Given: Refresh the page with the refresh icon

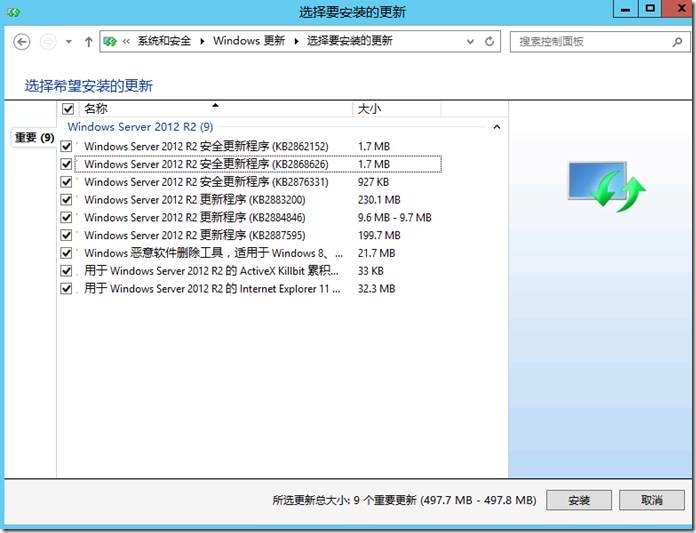Looking at the screenshot, I should (490, 41).
